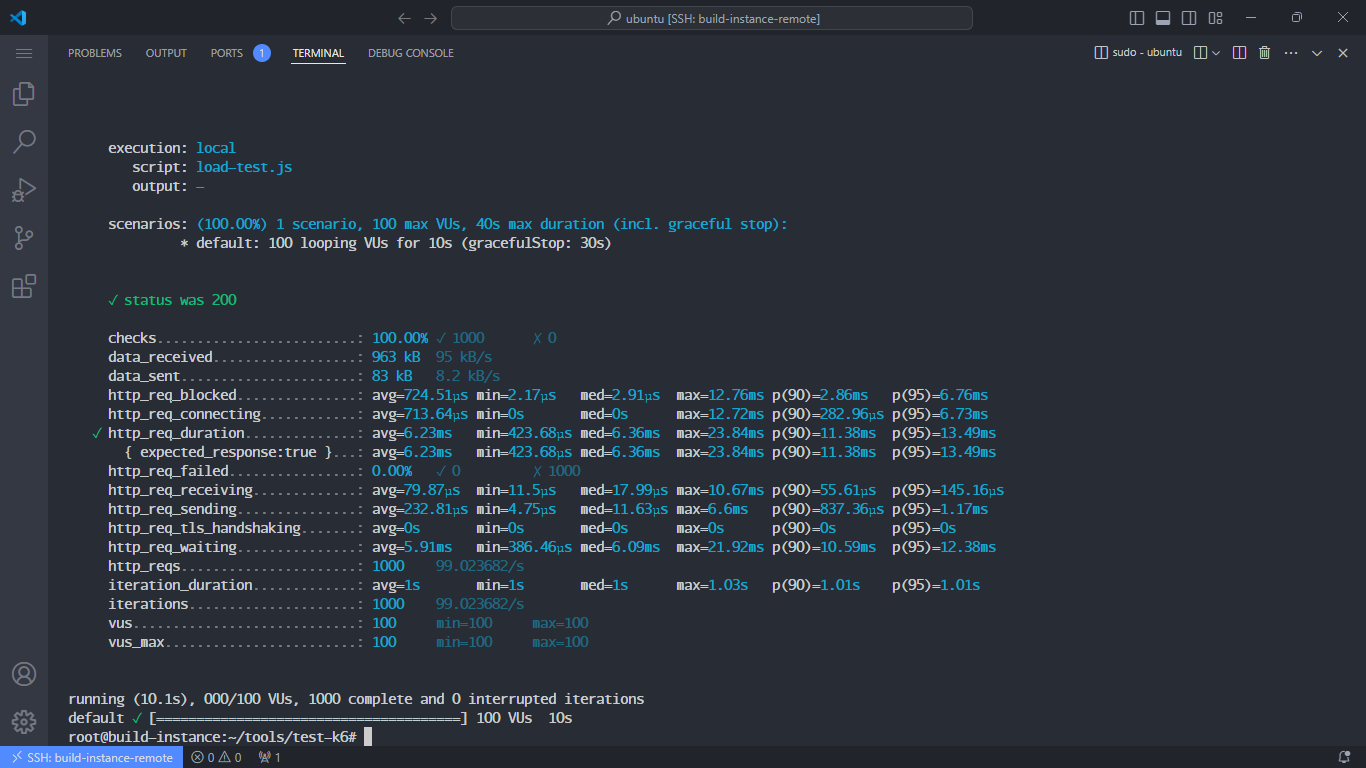Viewport: 1366px width, 768px height.
Task: Click the 'status was 200' check line
Action: [x=172, y=300]
